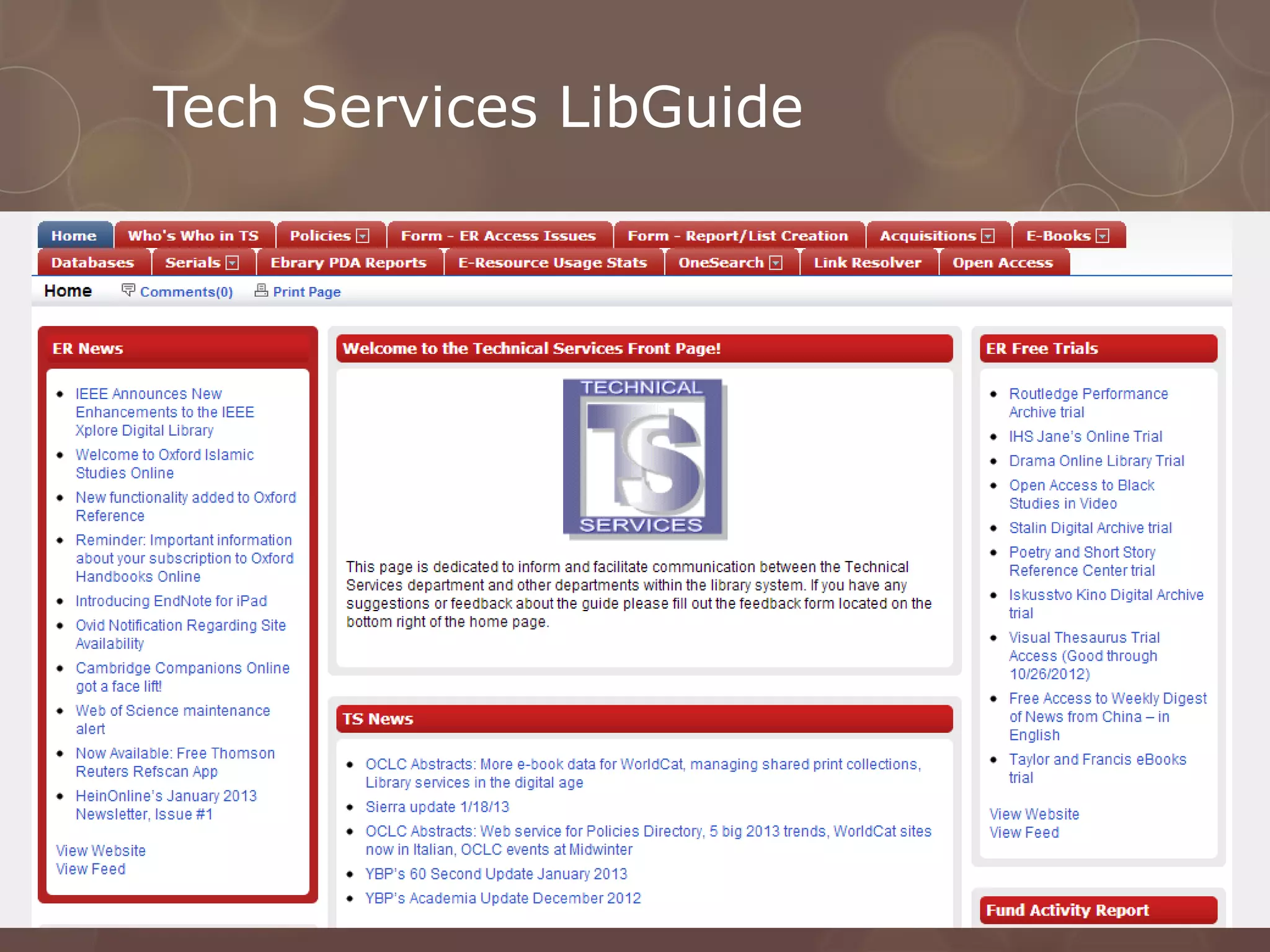Open YBP's 60 Second Update January 2013
This screenshot has width=1270, height=952.
(x=496, y=874)
